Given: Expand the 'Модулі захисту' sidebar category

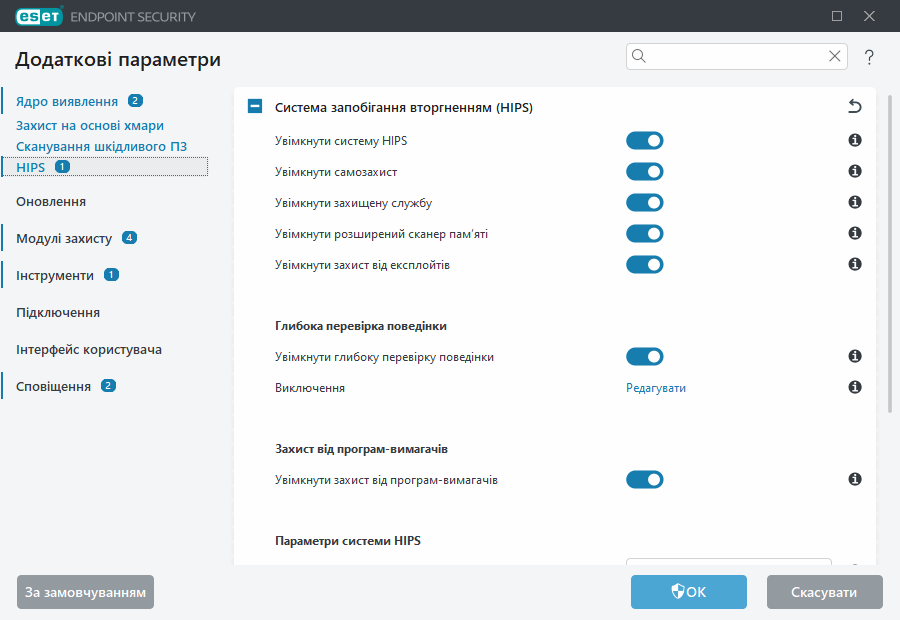Looking at the screenshot, I should coord(64,238).
